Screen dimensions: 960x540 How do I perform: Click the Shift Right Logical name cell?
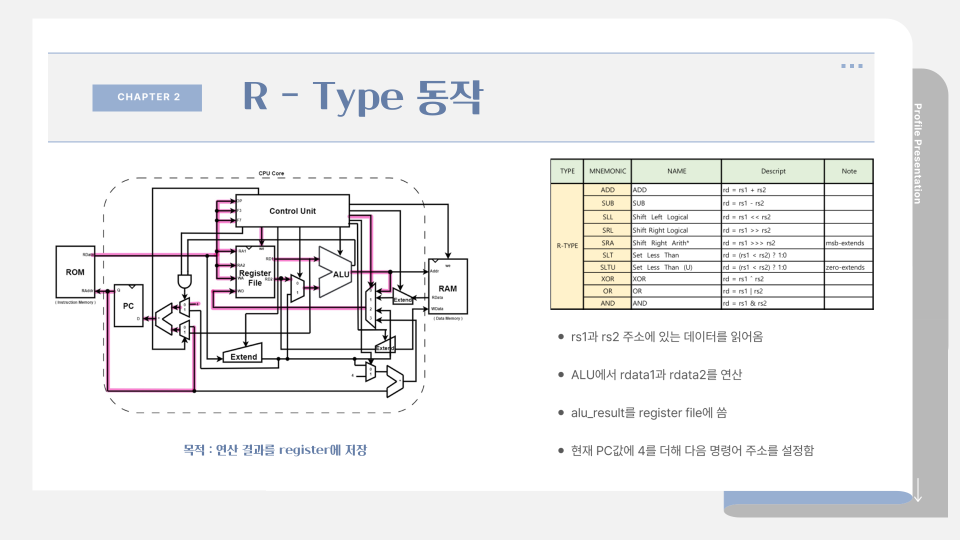(x=677, y=230)
